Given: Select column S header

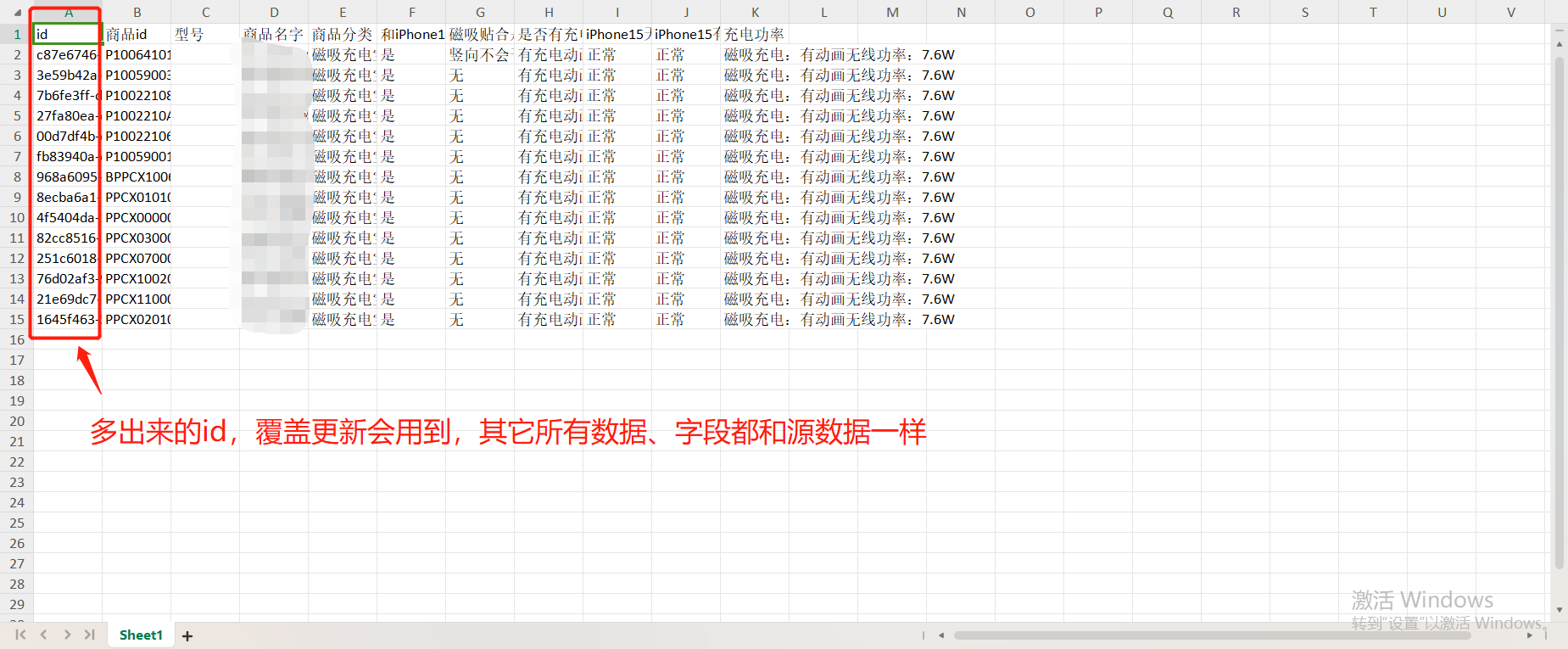Looking at the screenshot, I should pos(1304,13).
